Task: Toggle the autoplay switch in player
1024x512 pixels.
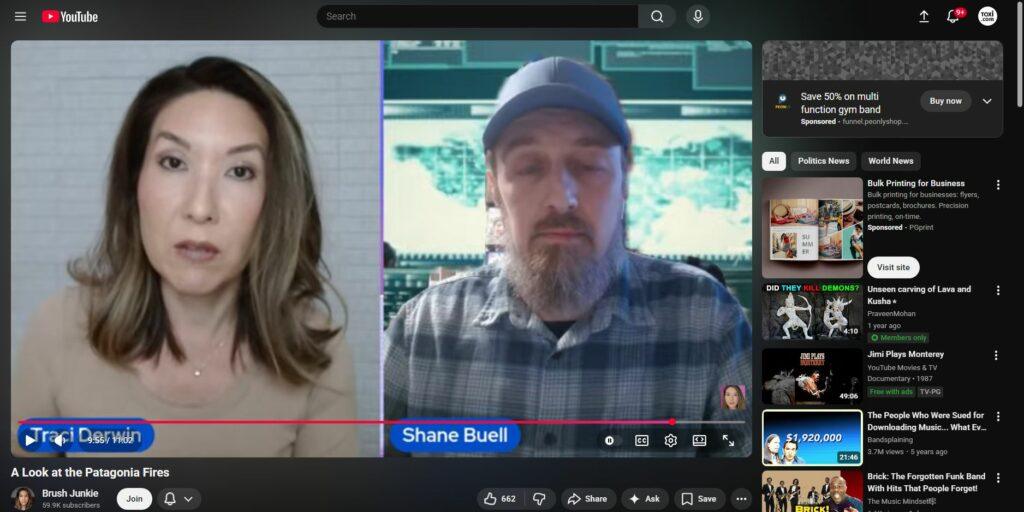Action: click(x=609, y=440)
